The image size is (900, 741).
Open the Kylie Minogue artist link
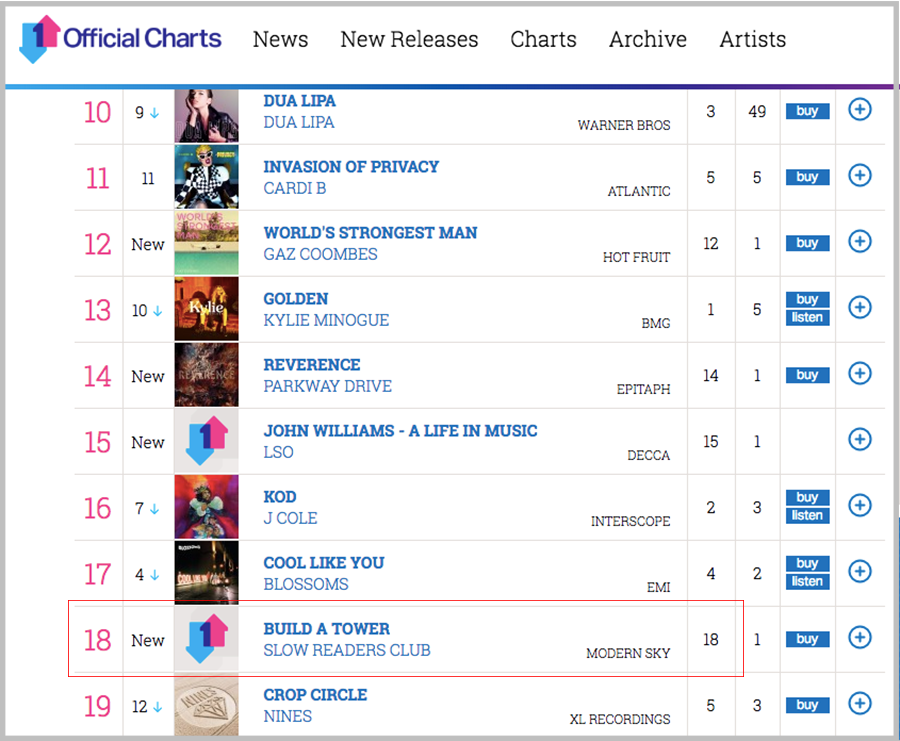[326, 320]
